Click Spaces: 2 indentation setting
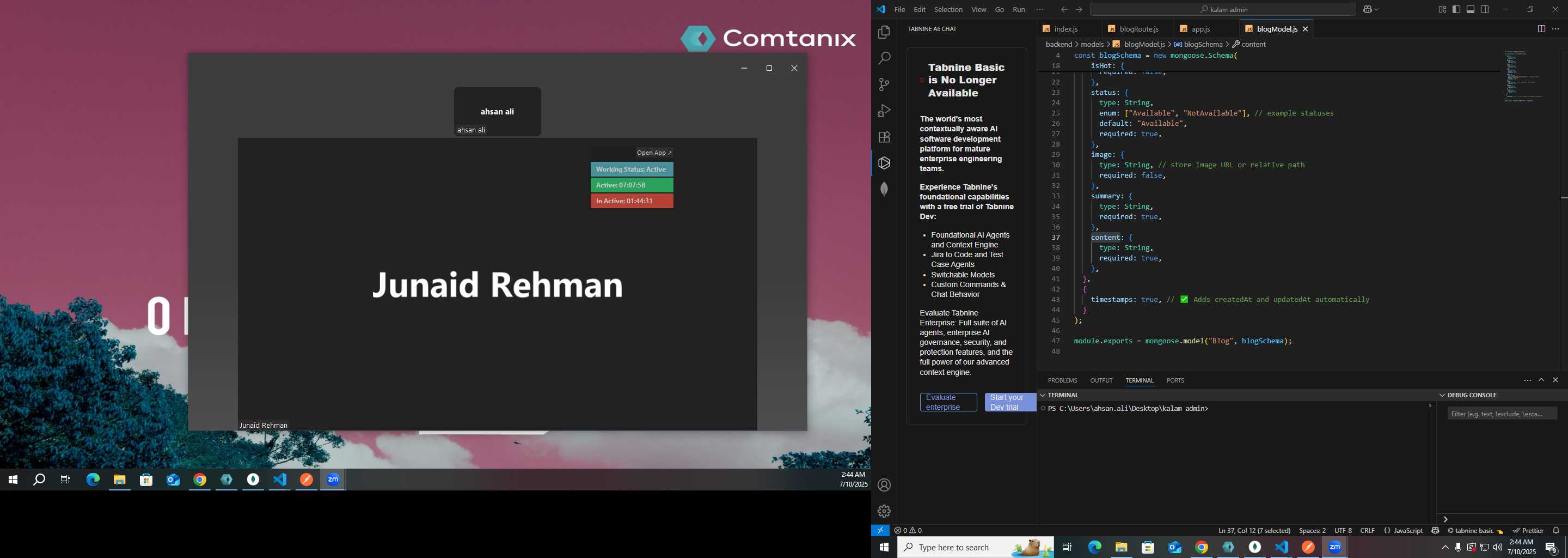Image resolution: width=1568 pixels, height=558 pixels. (x=1312, y=531)
